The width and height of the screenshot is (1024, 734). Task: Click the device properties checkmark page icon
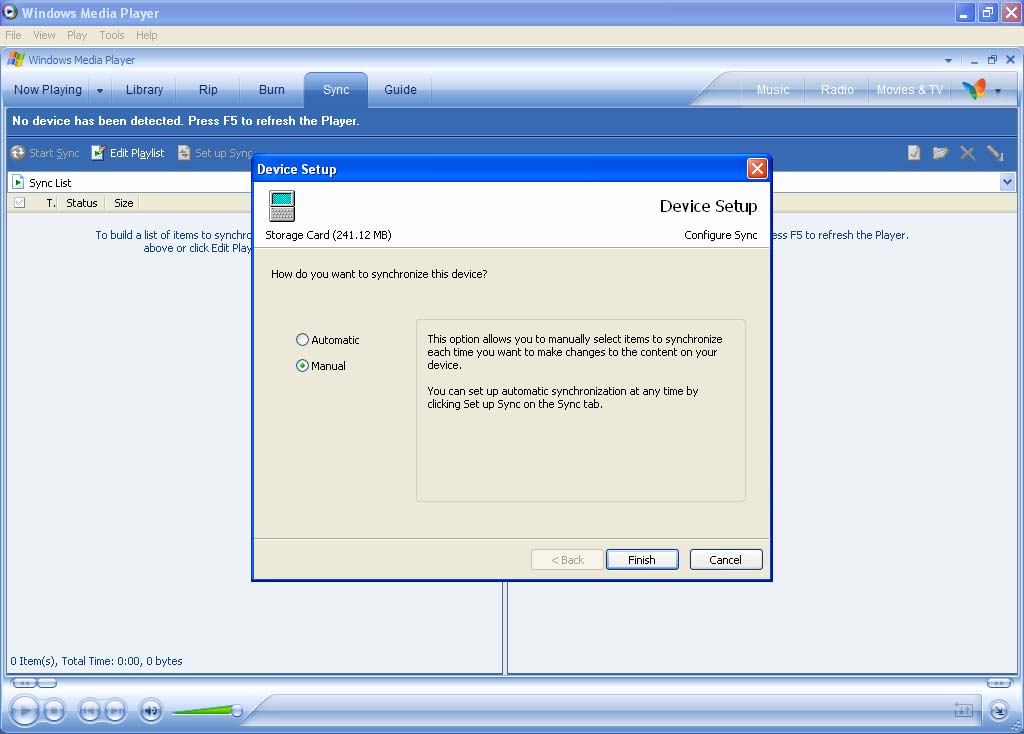[914, 153]
